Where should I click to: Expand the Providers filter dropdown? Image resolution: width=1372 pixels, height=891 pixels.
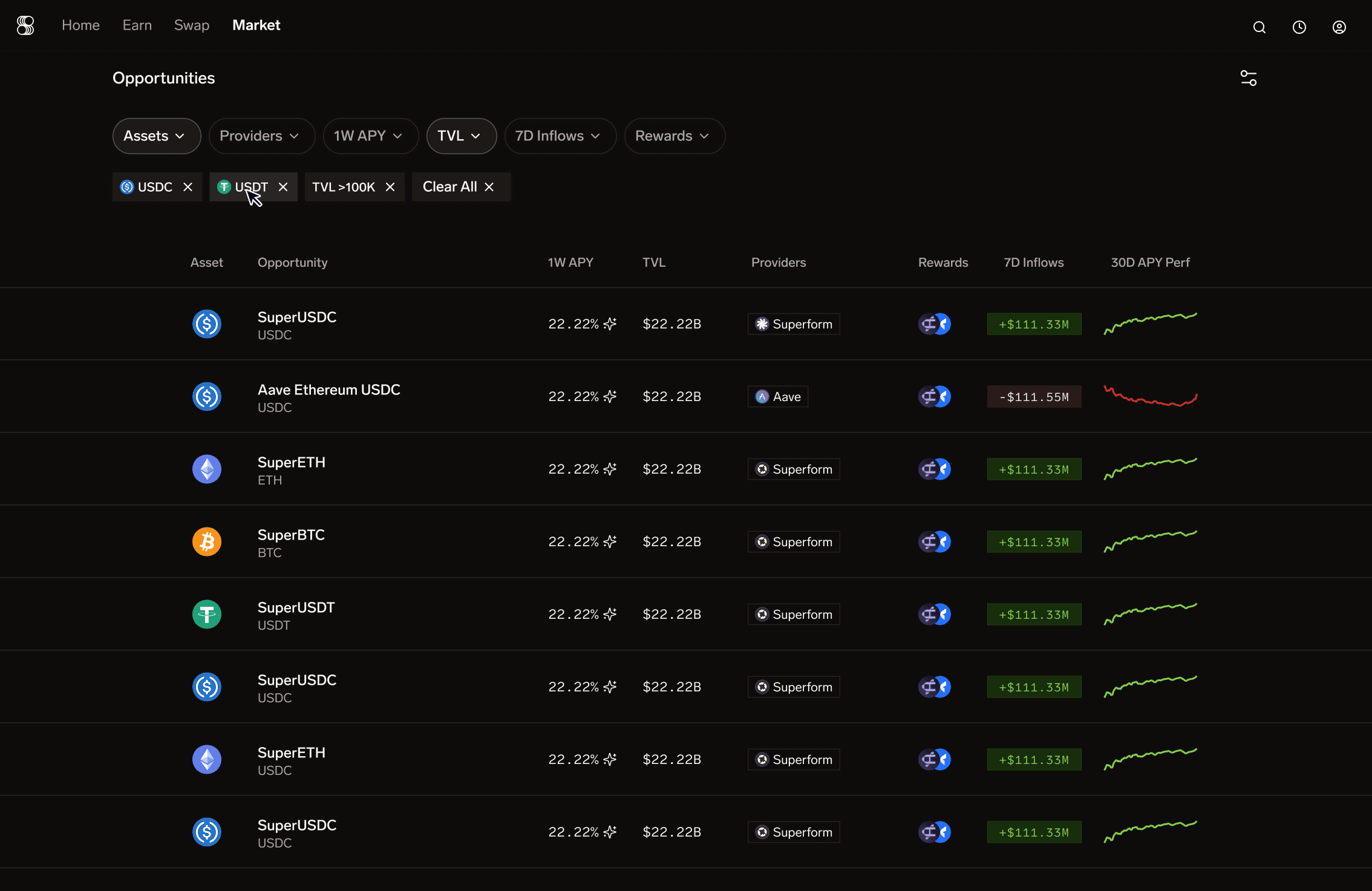click(261, 136)
